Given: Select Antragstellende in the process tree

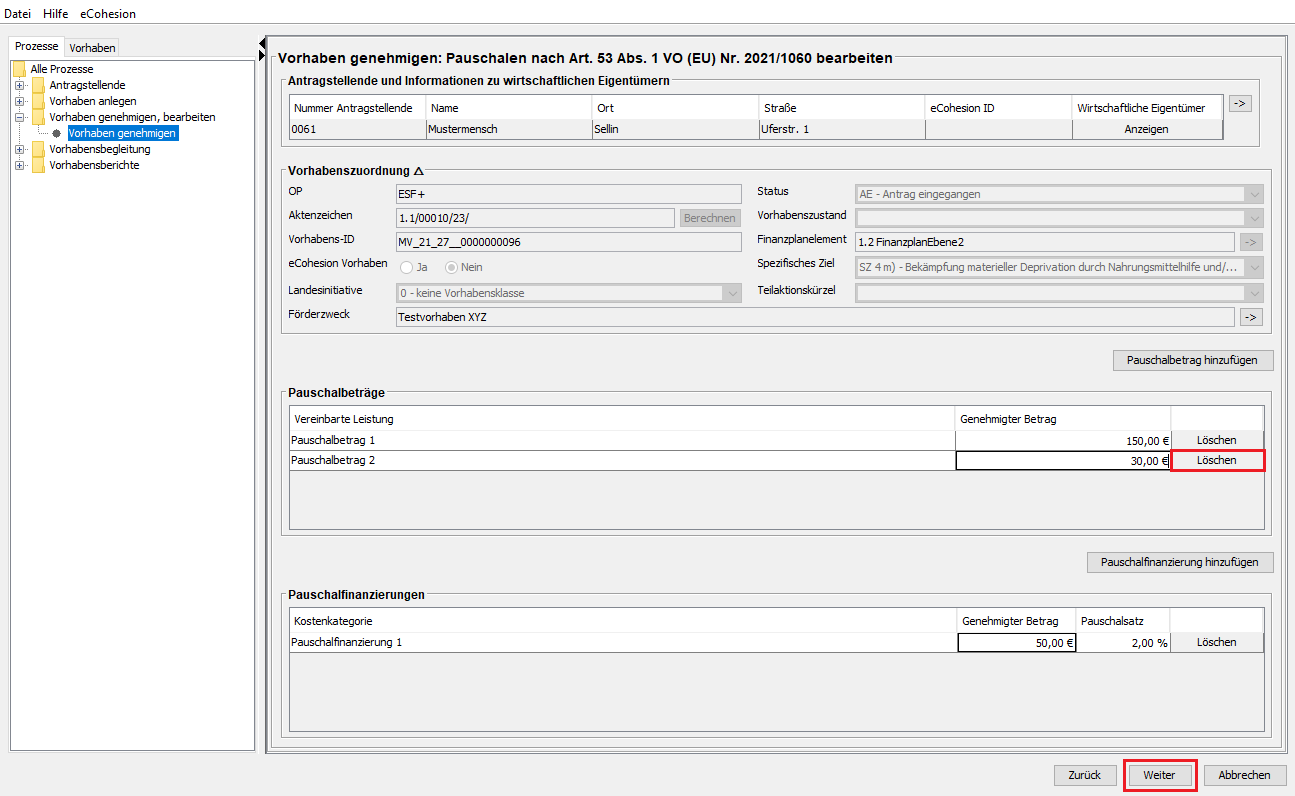Looking at the screenshot, I should [x=87, y=85].
